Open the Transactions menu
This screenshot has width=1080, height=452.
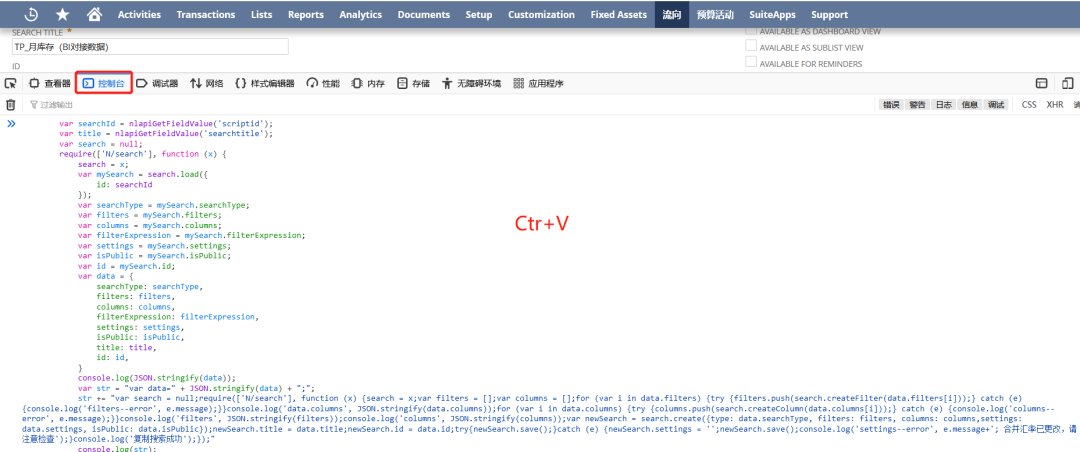[205, 14]
